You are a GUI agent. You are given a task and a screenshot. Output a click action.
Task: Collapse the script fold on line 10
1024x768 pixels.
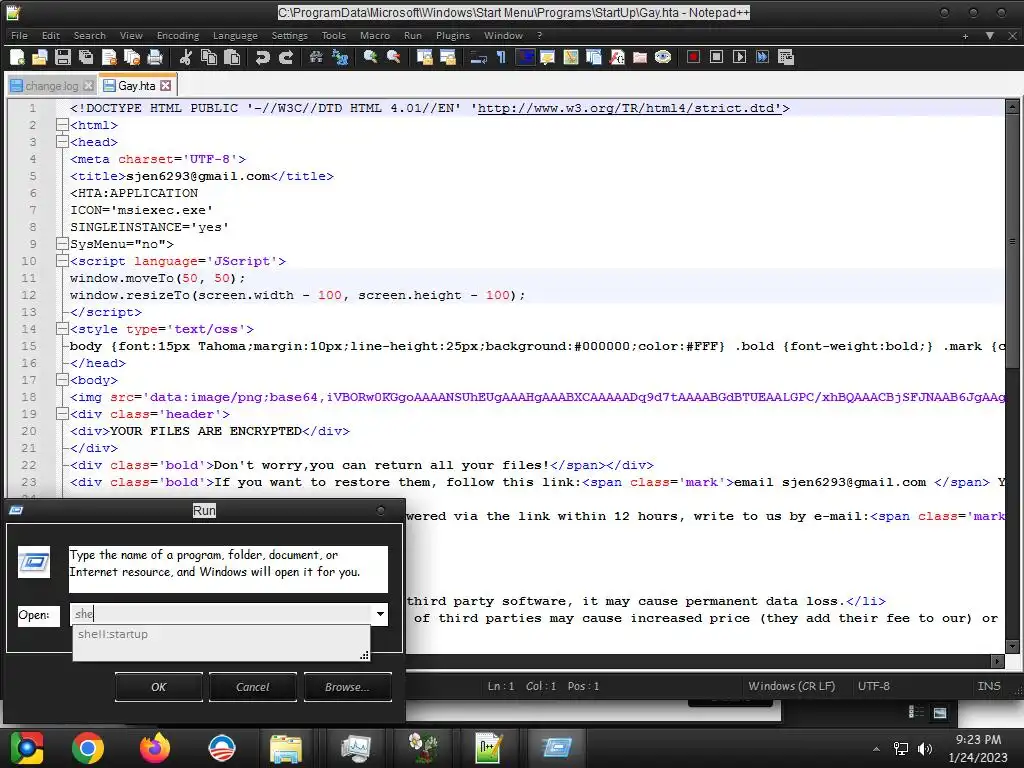click(62, 261)
